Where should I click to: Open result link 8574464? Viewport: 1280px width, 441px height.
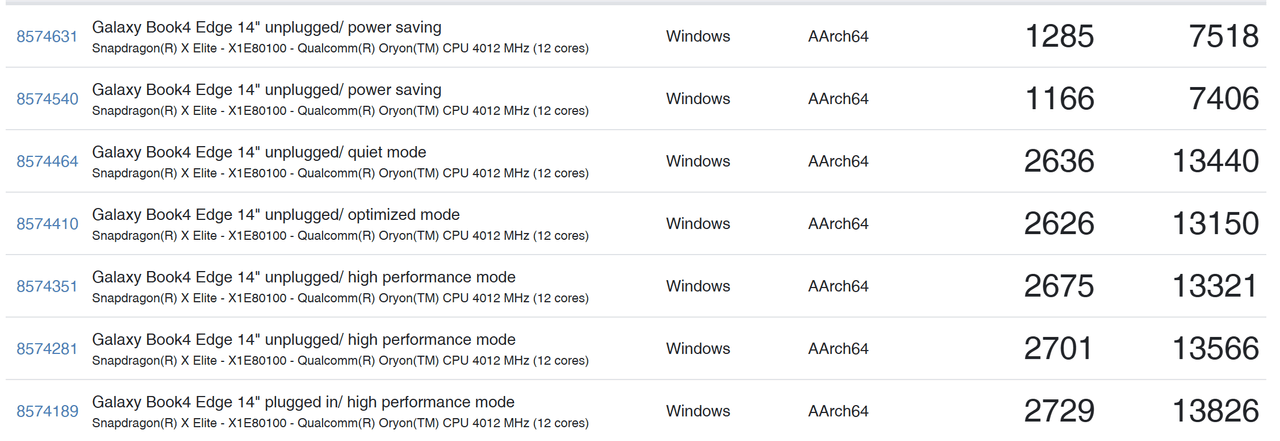(x=47, y=162)
